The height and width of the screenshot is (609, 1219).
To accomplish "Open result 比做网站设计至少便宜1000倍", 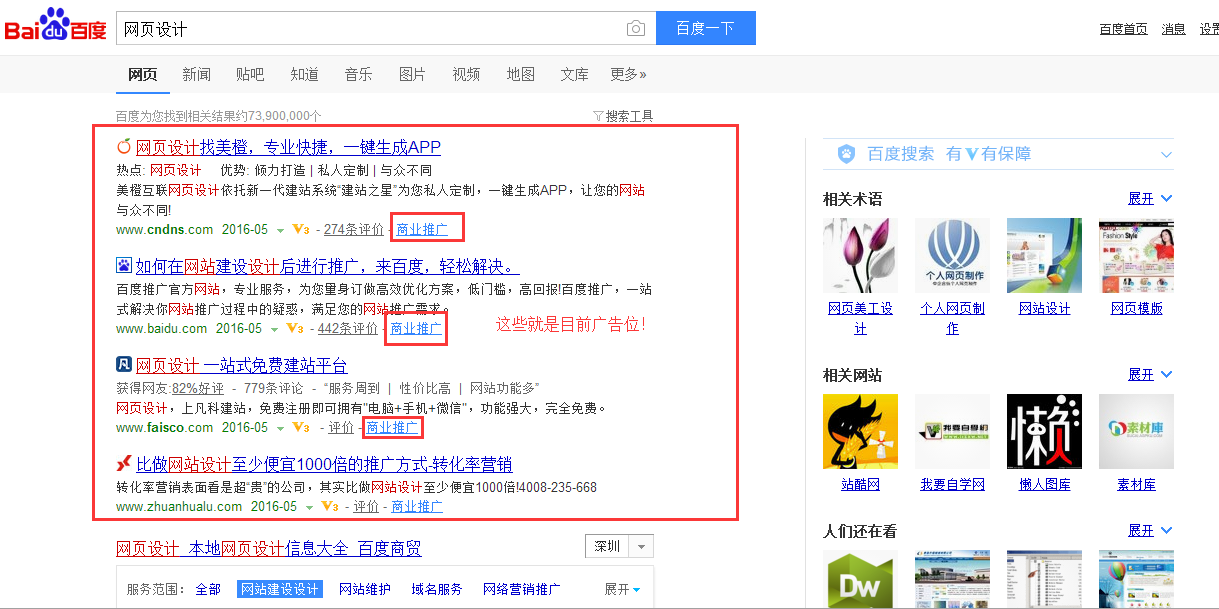I will 324,464.
